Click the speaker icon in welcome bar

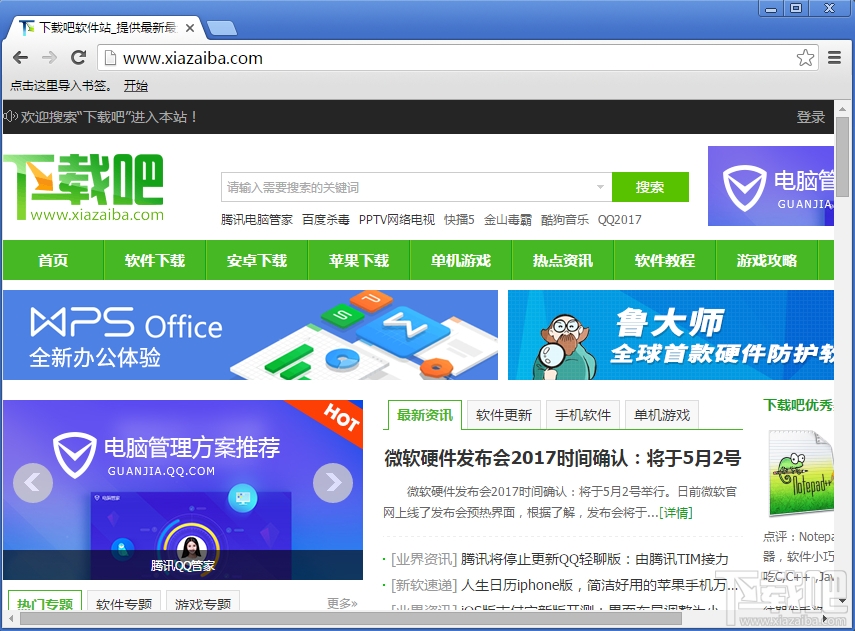pyautogui.click(x=10, y=116)
